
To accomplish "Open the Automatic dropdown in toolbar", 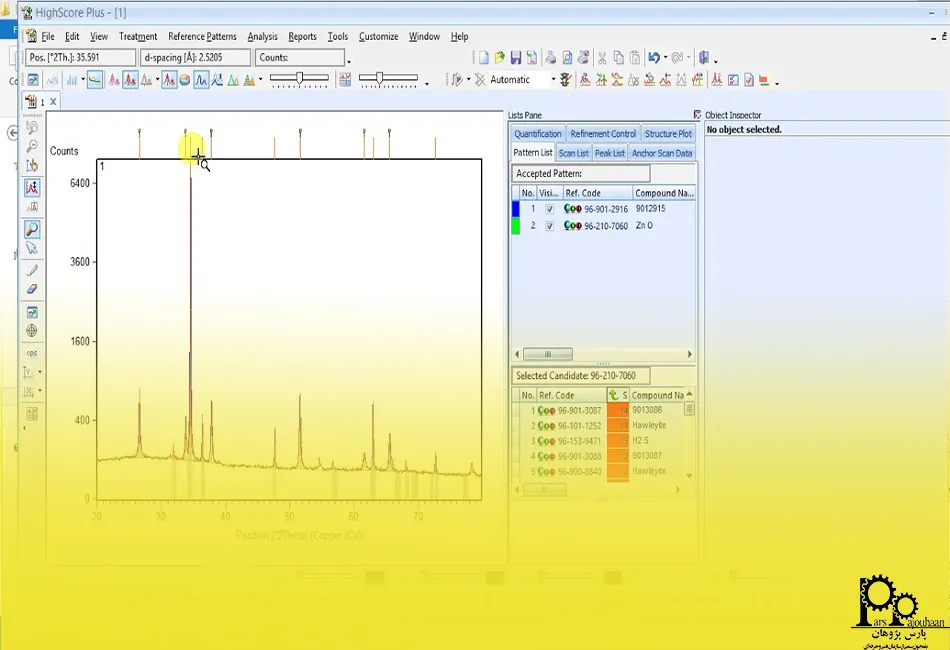I will (553, 80).
